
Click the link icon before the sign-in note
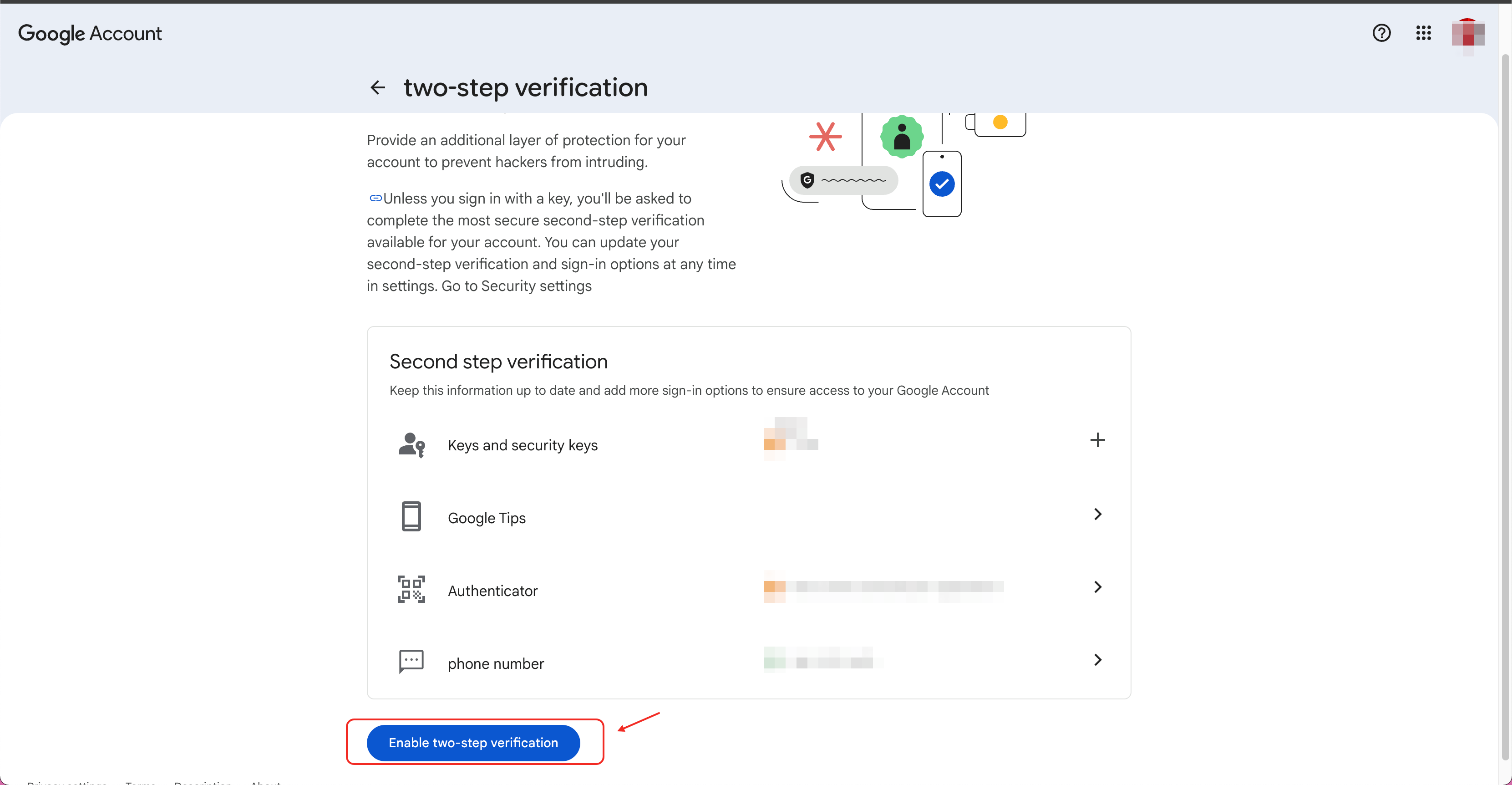[x=375, y=198]
